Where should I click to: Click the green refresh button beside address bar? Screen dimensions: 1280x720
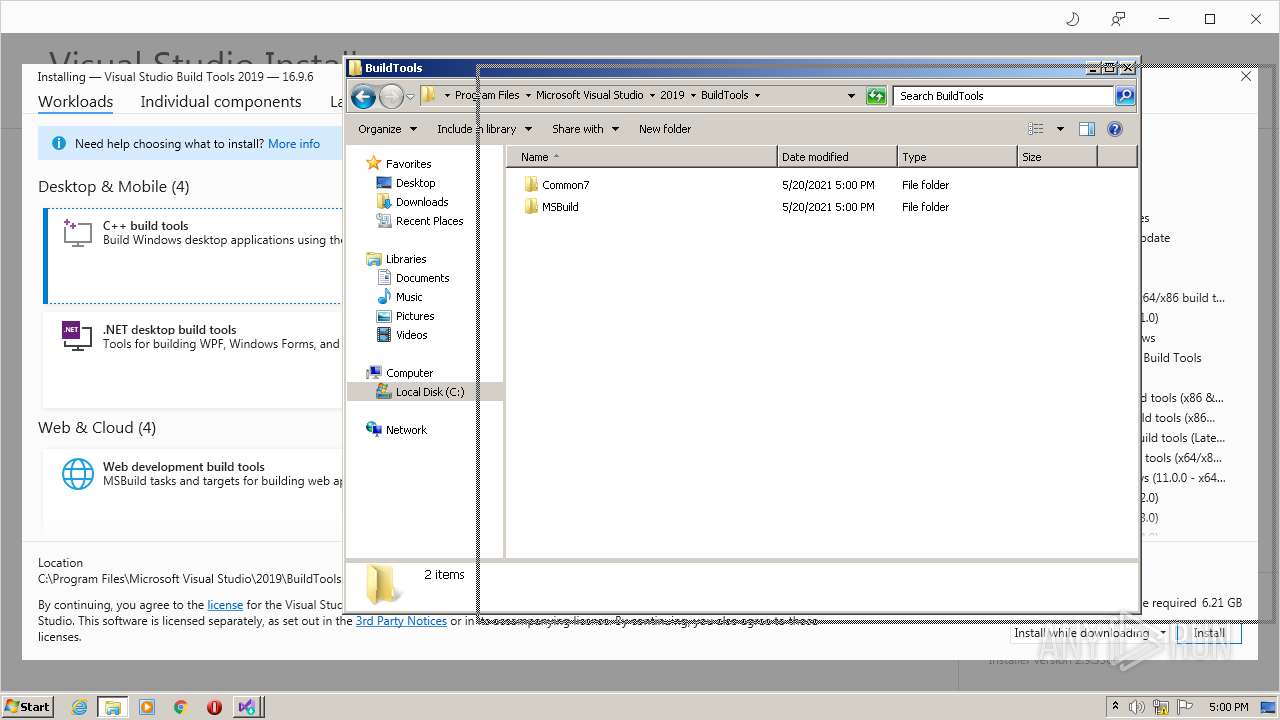pos(876,96)
